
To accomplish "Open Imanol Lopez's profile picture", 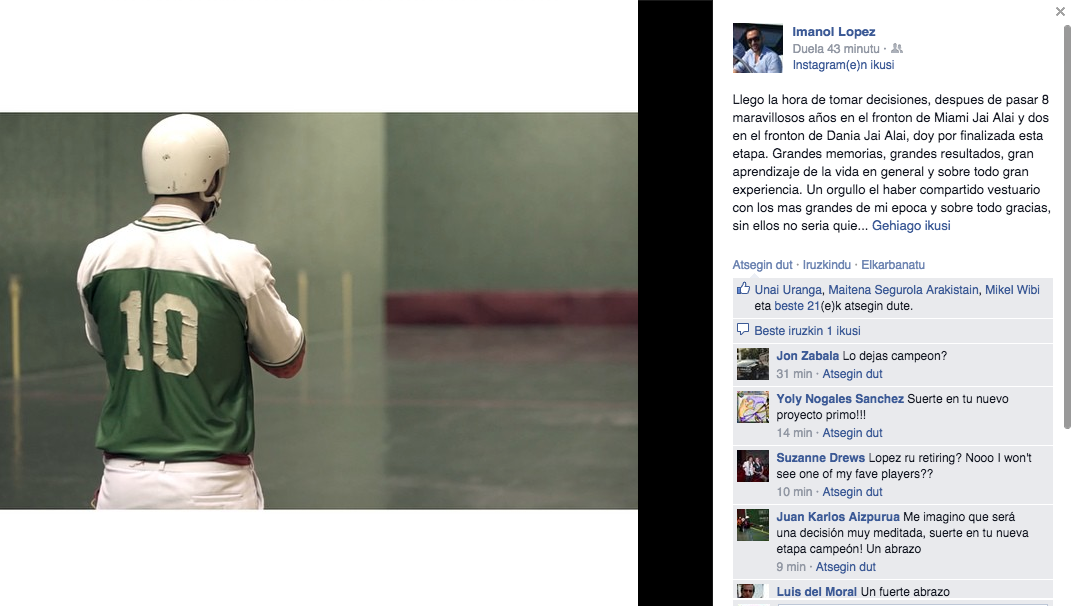I will tap(758, 48).
